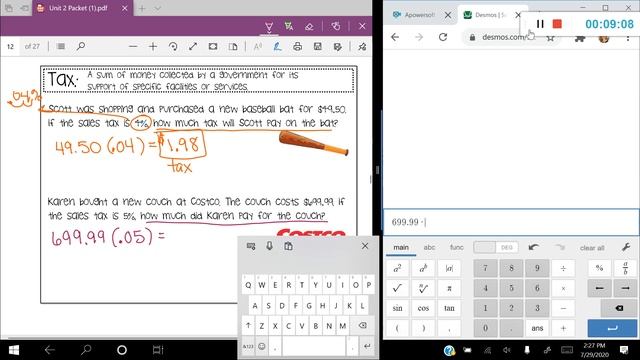Image resolution: width=640 pixels, height=360 pixels.
Task: Open the PDF table of contents
Action: 61,47
